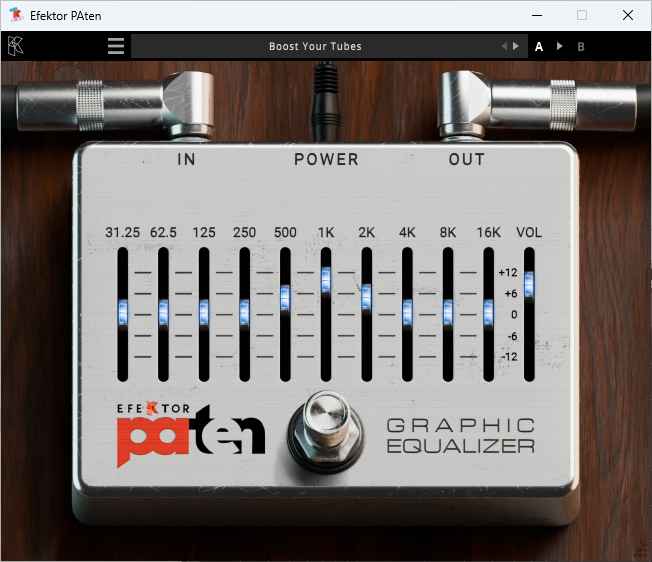Click the 1K band slider knob

point(326,281)
